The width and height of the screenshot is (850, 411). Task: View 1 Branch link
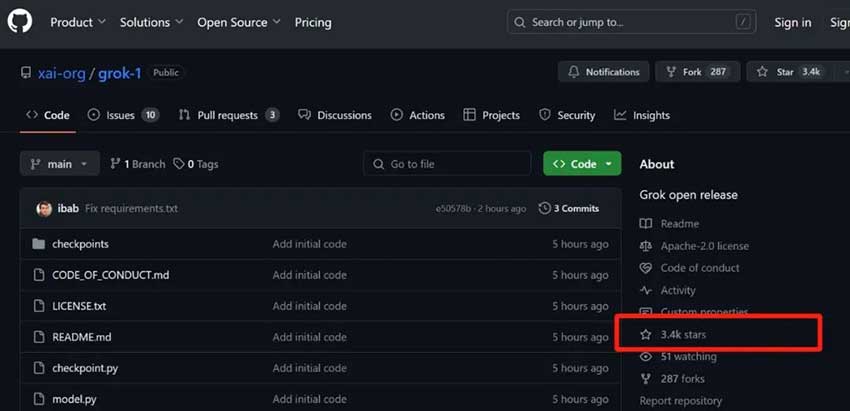(137, 164)
